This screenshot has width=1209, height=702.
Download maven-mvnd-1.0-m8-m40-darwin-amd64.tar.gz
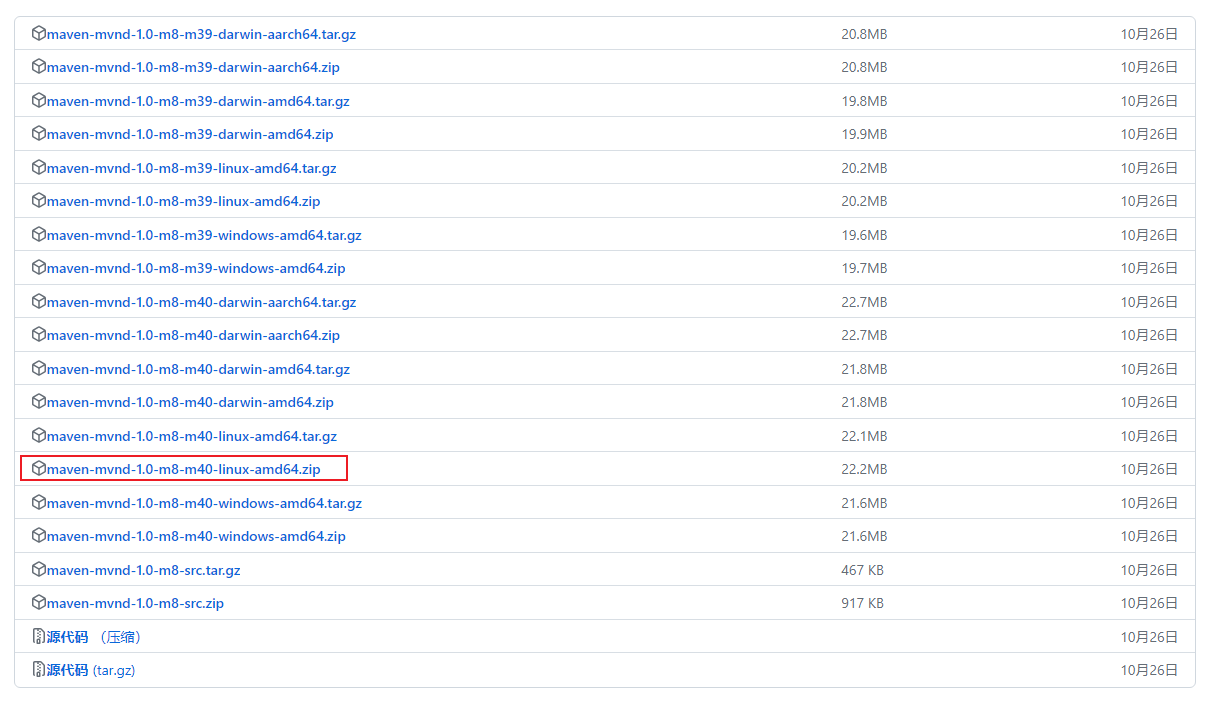coord(198,369)
